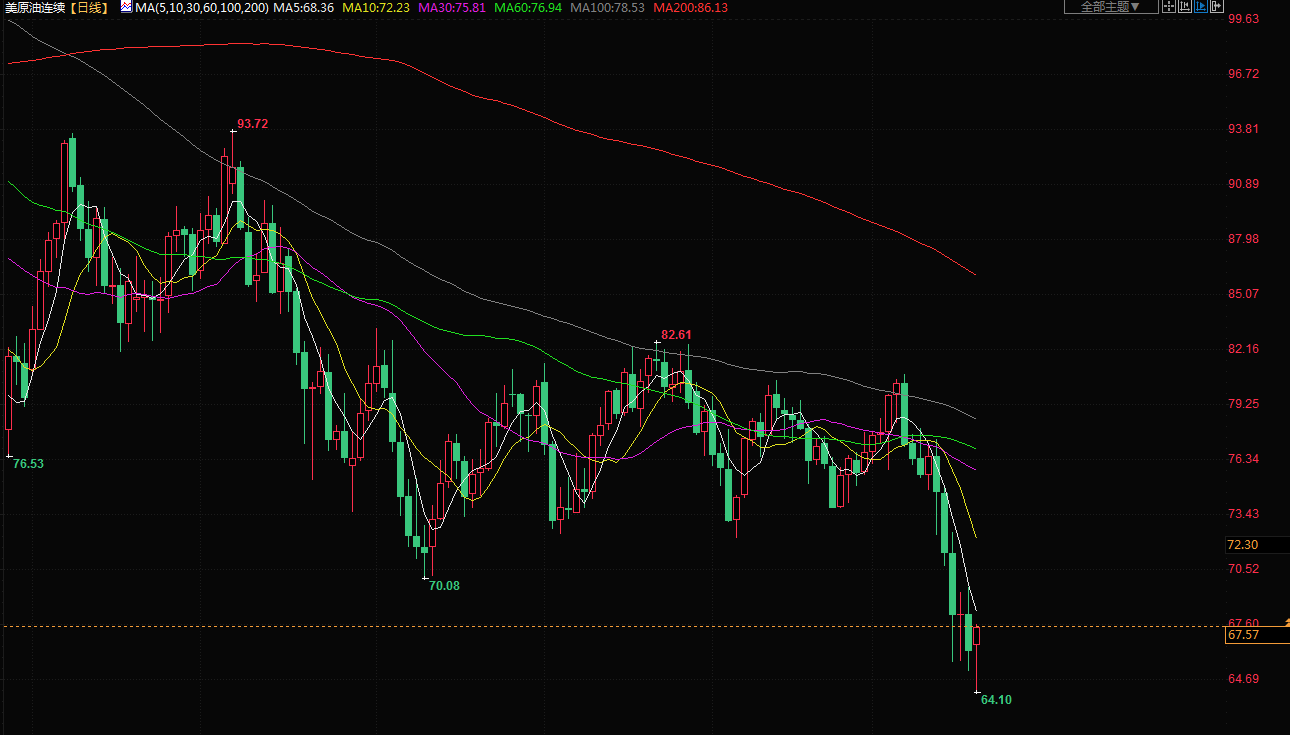The image size is (1290, 735).
Task: Click the white MA5:68.36 legend
Action: click(x=303, y=7)
